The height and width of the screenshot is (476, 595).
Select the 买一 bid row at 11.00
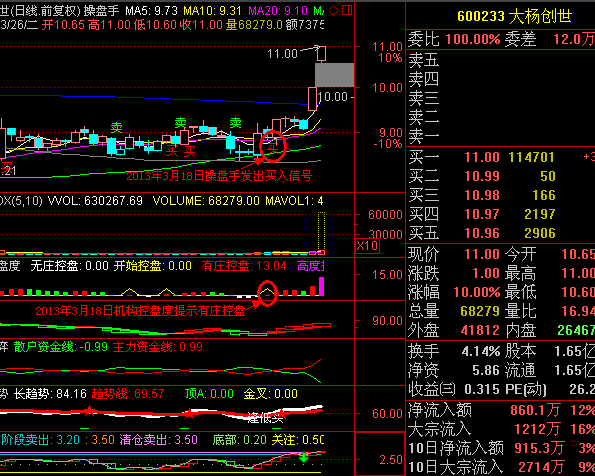tap(501, 157)
